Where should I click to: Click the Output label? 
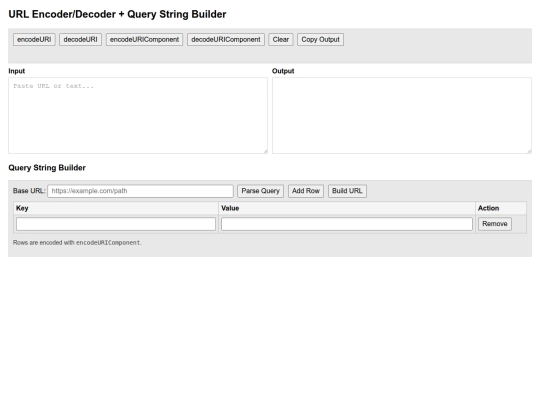pyautogui.click(x=283, y=71)
